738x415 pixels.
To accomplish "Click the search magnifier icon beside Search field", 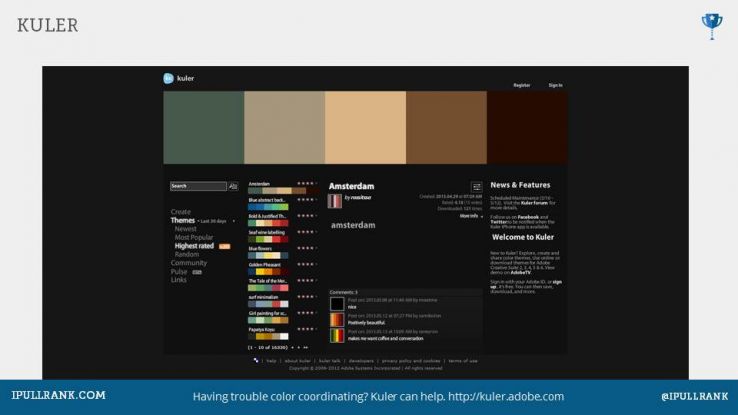I will (x=233, y=186).
